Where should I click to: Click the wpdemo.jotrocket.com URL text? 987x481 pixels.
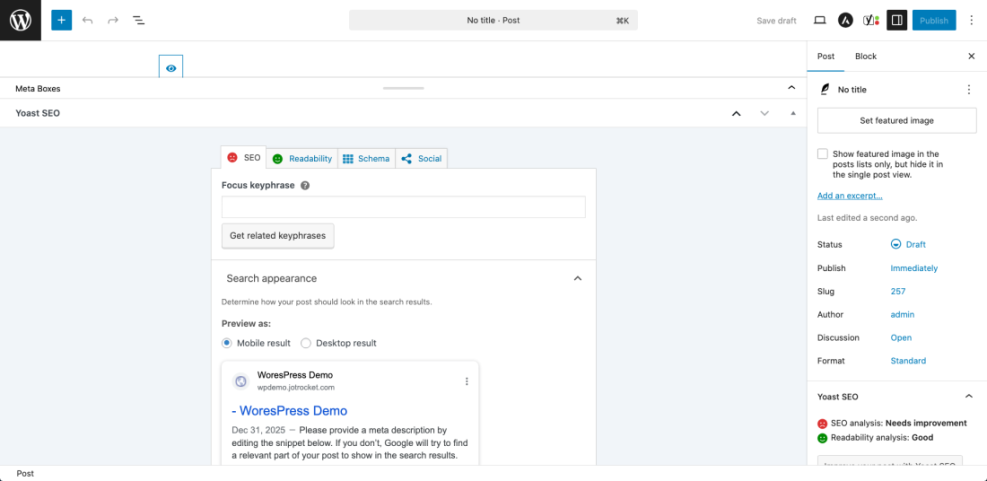pos(296,387)
